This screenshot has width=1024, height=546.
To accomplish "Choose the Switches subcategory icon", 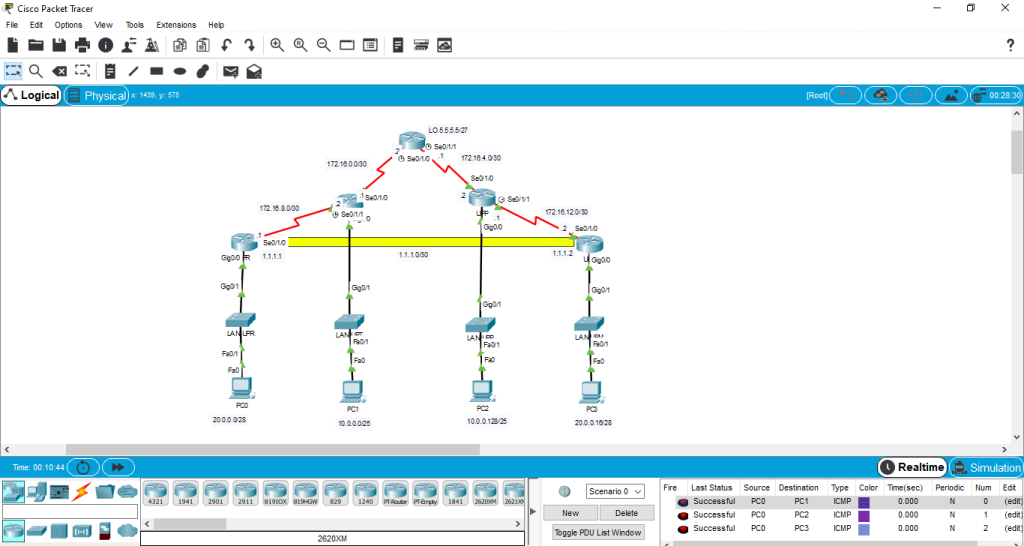I will tap(36, 530).
